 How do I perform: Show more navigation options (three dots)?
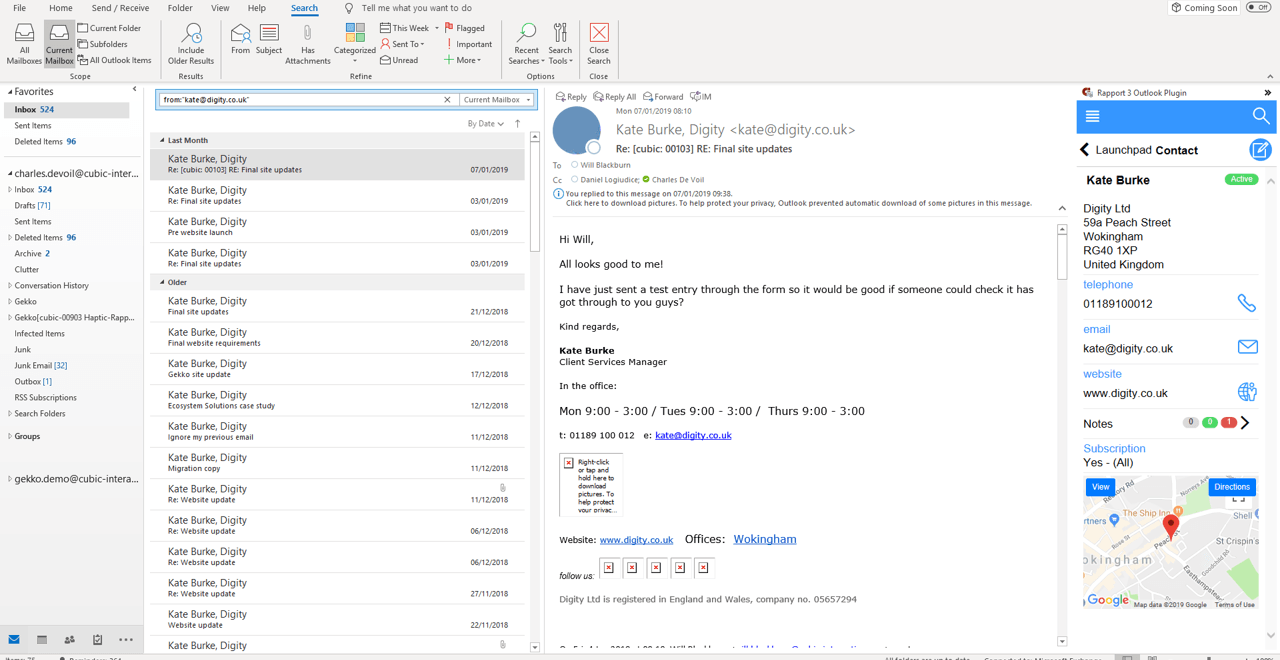(x=126, y=640)
